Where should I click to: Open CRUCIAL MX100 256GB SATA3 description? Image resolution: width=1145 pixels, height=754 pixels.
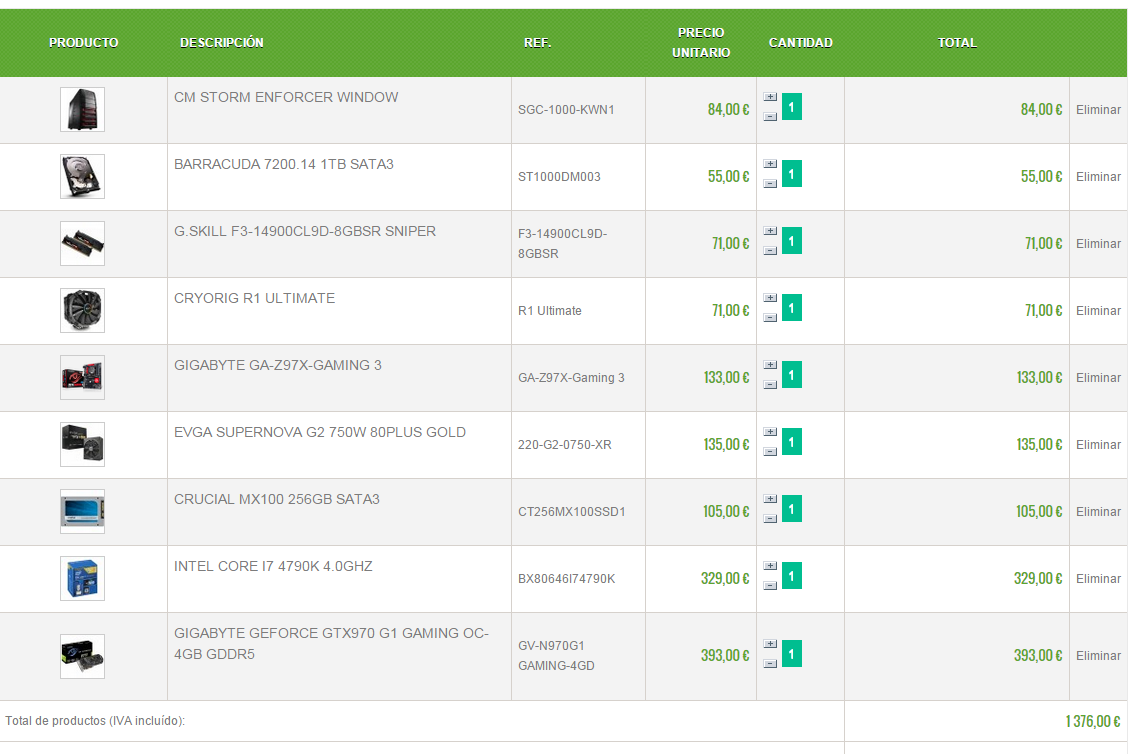pos(276,500)
